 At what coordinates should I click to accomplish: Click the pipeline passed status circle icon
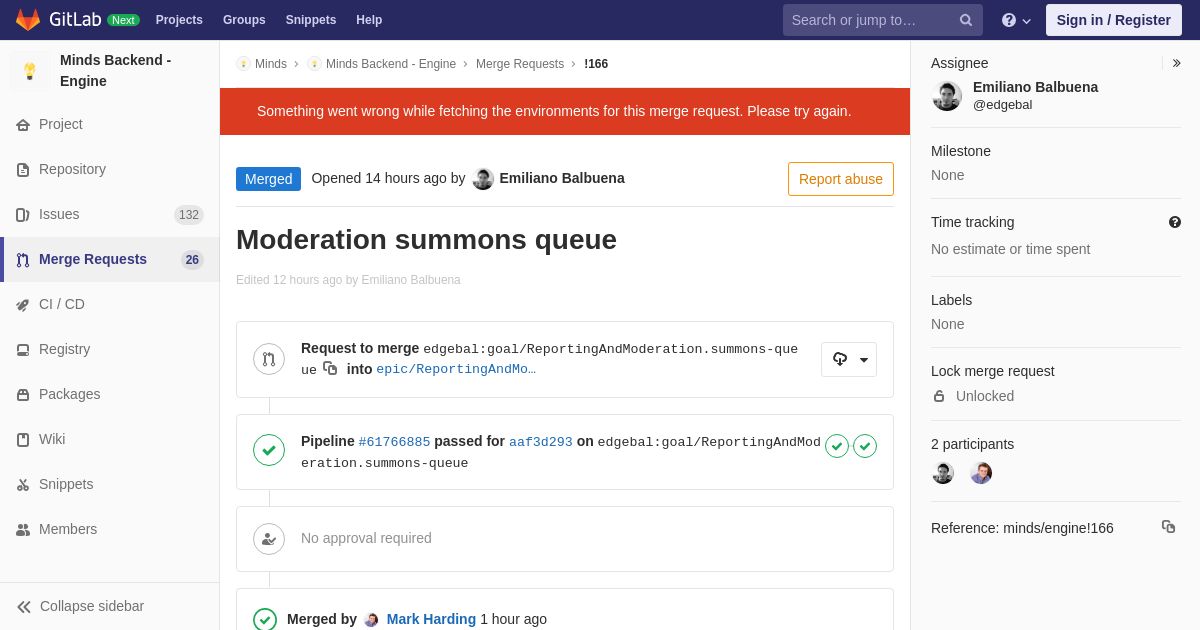pos(269,450)
